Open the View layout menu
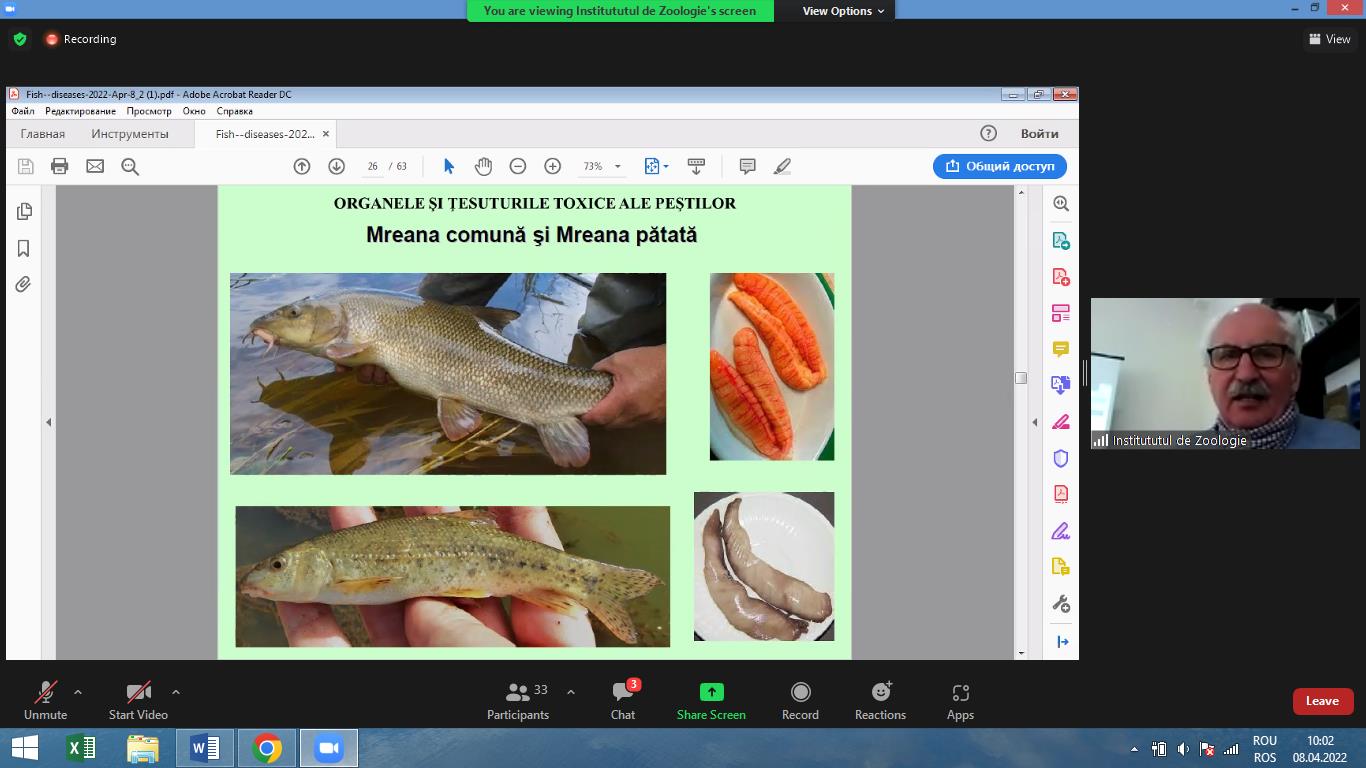 [x=1330, y=39]
